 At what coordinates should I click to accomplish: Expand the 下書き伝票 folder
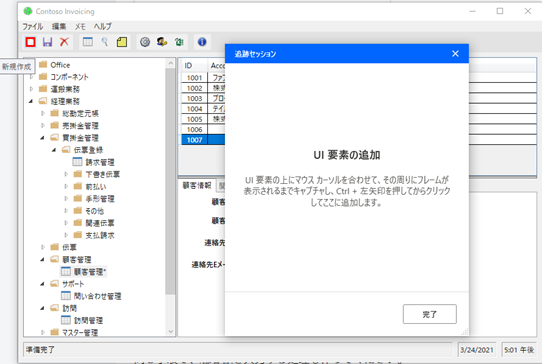[66, 174]
